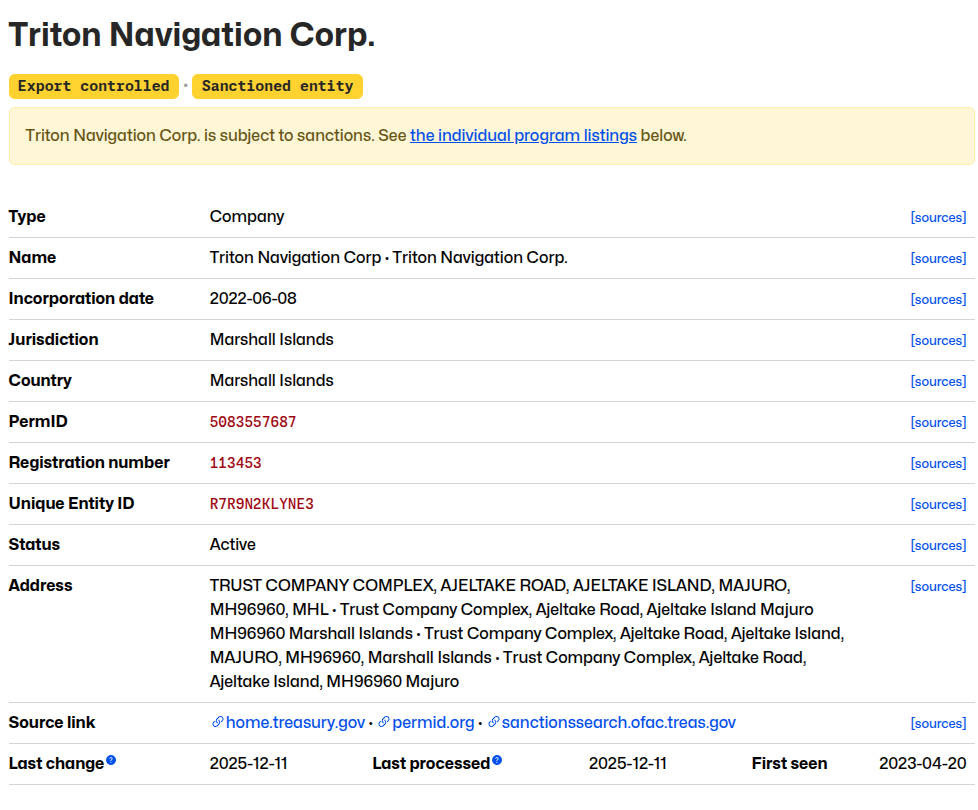Click link icon before home.treasury.gov
Viewport: 978px width, 810px height.
click(x=217, y=723)
